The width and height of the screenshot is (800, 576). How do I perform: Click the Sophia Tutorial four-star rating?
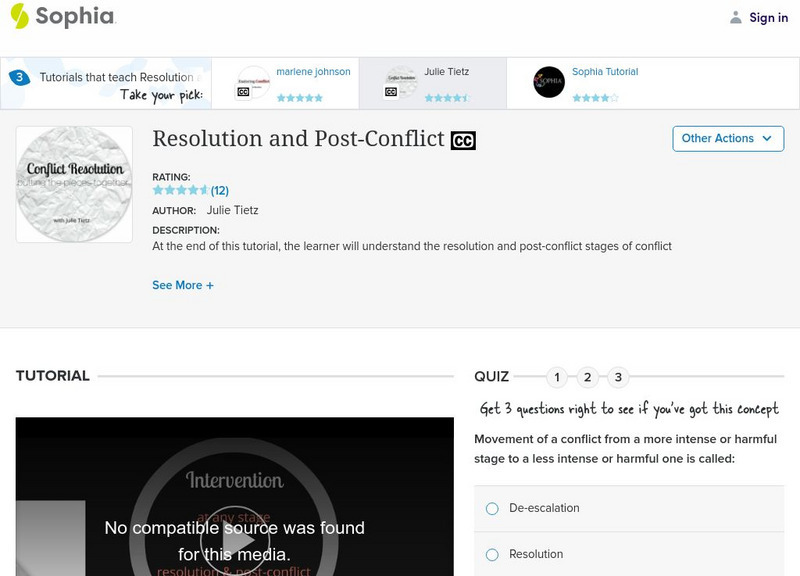click(x=595, y=97)
